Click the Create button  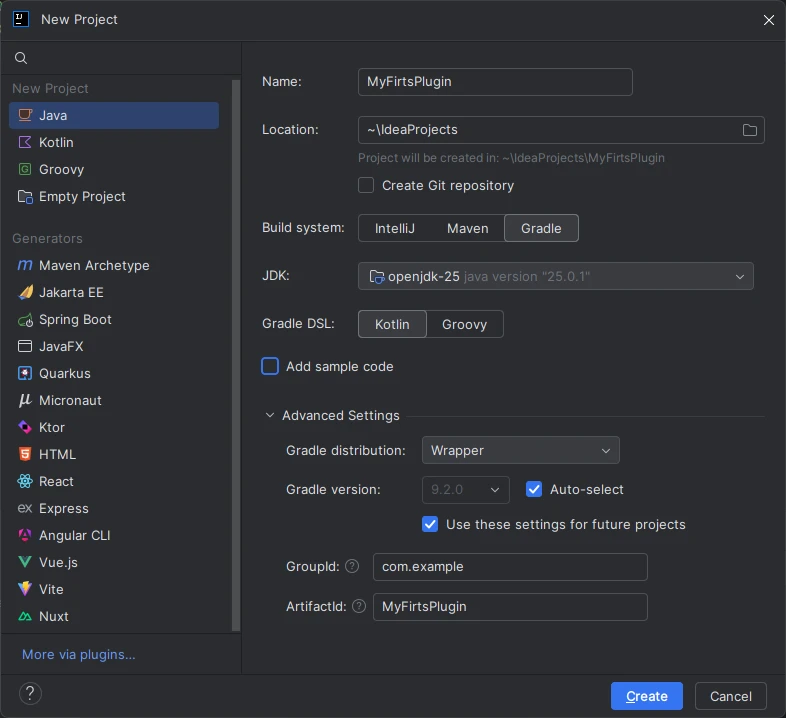pyautogui.click(x=646, y=696)
